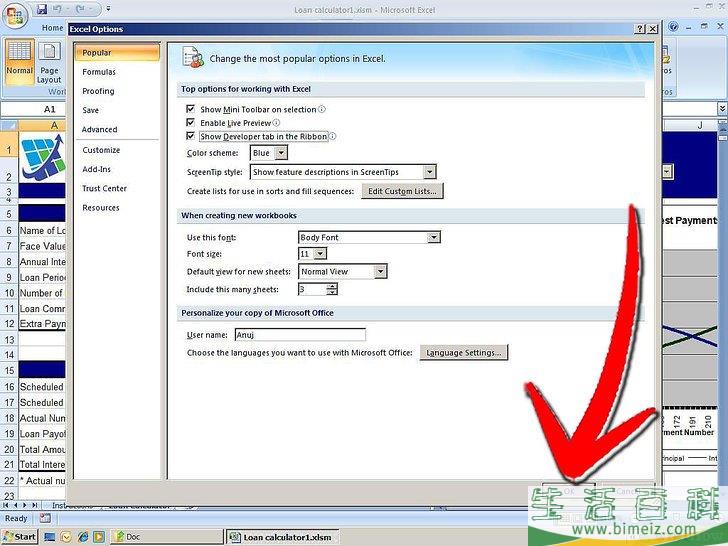Select the Normal view ribbon icon
728x546 pixels.
[20, 60]
